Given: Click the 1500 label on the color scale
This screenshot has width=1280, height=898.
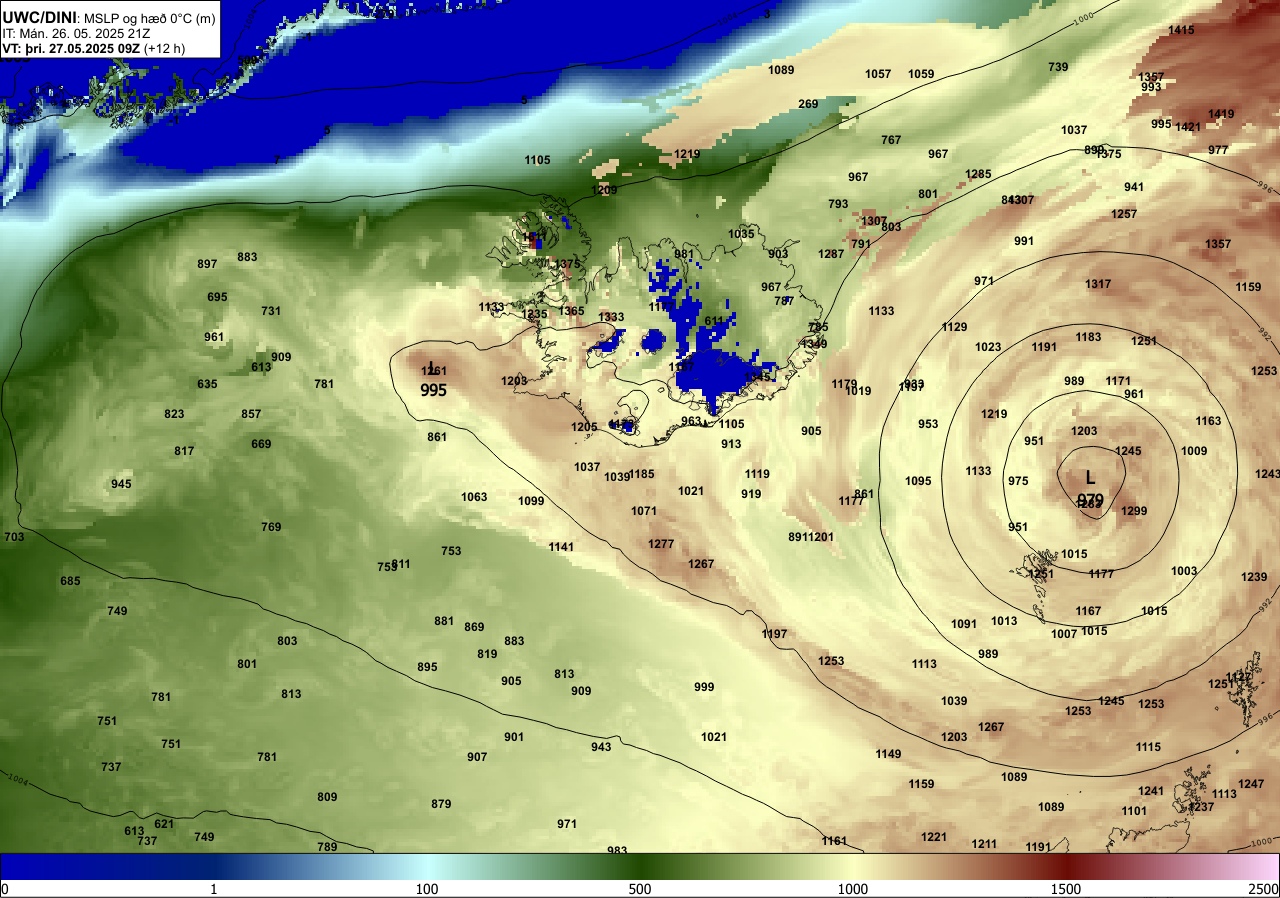Looking at the screenshot, I should pyautogui.click(x=1066, y=889).
